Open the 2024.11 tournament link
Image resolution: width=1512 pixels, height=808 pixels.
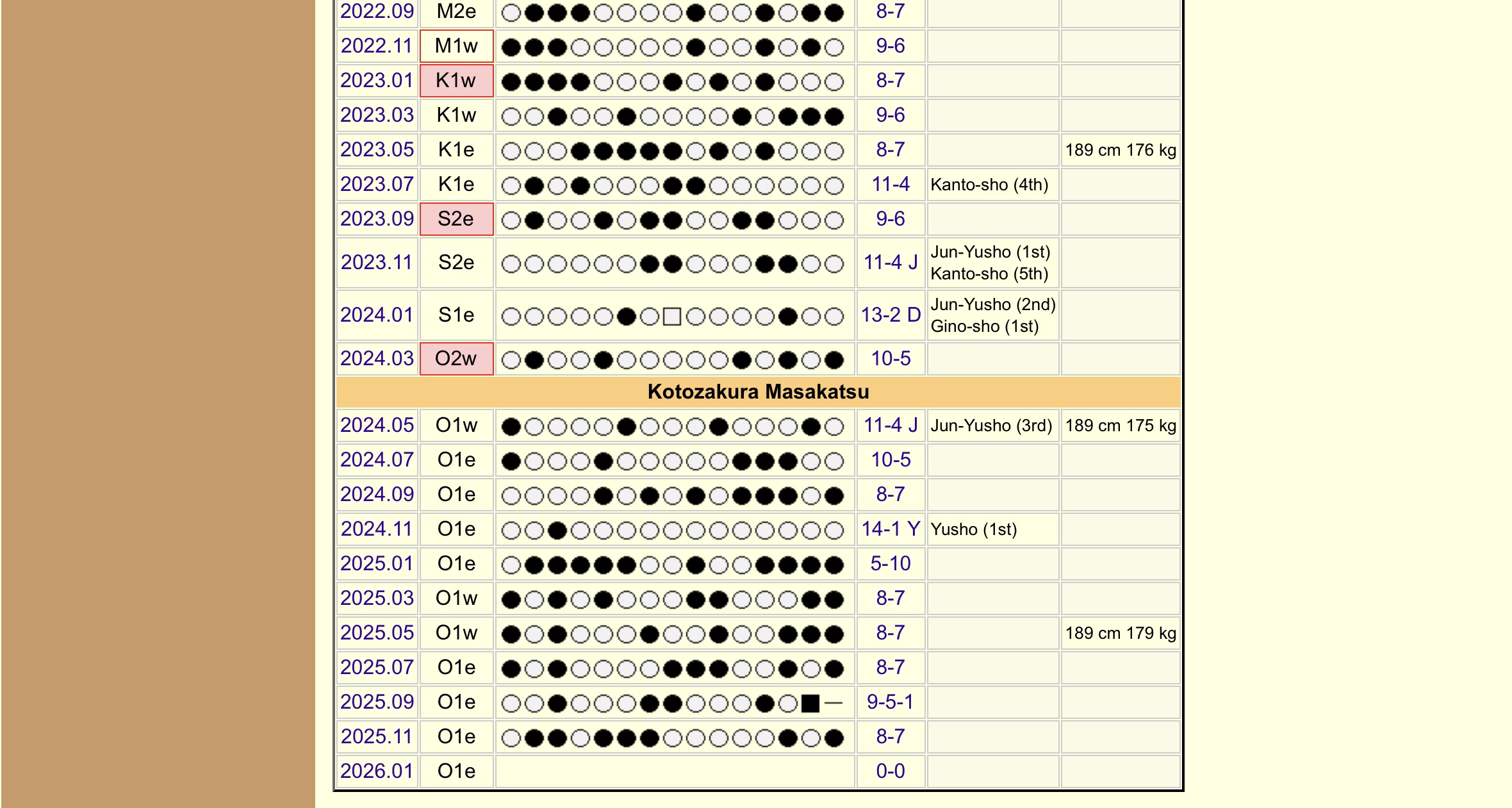pyautogui.click(x=377, y=529)
